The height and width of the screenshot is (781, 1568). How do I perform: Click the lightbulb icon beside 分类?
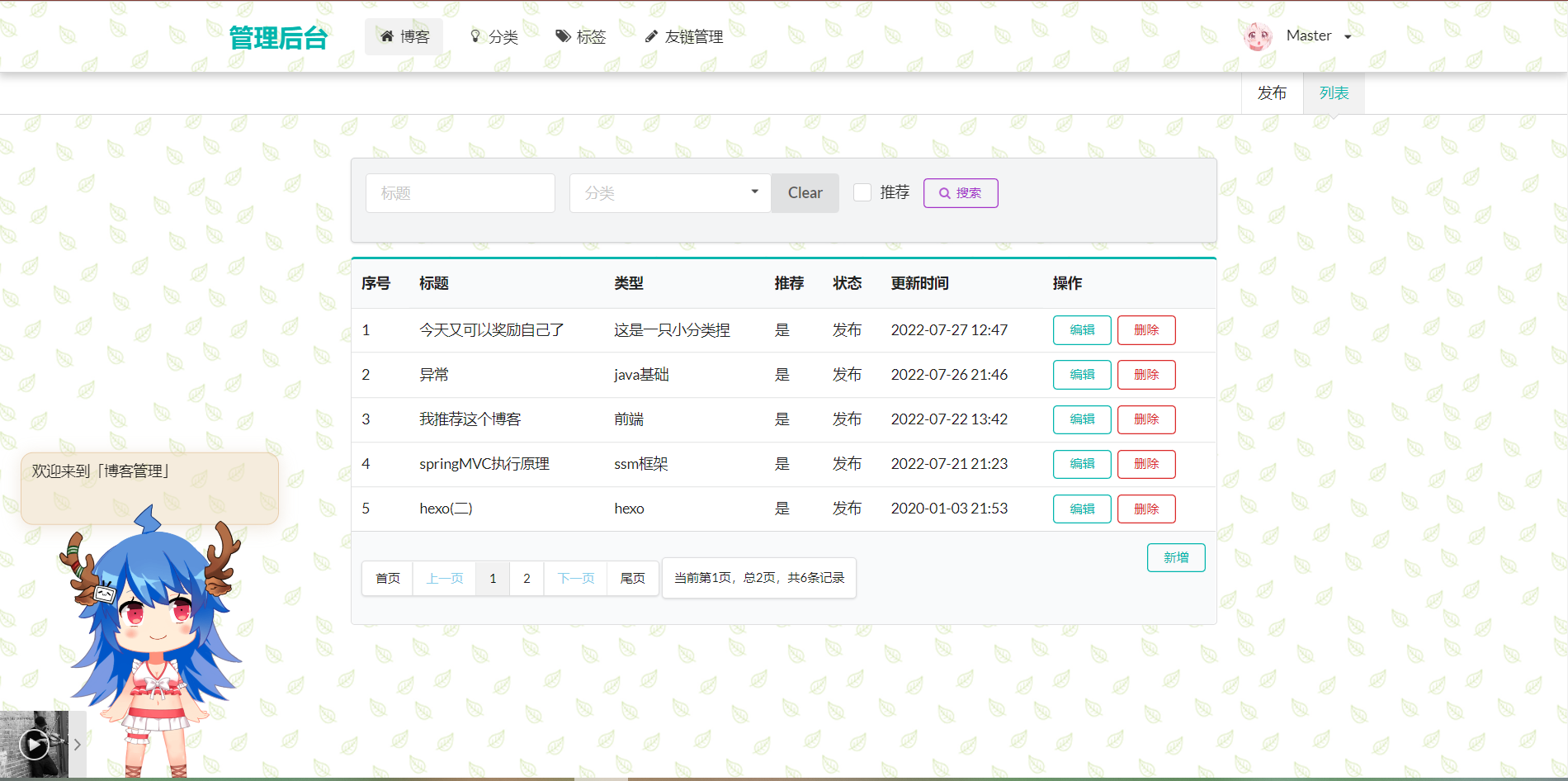pos(475,36)
